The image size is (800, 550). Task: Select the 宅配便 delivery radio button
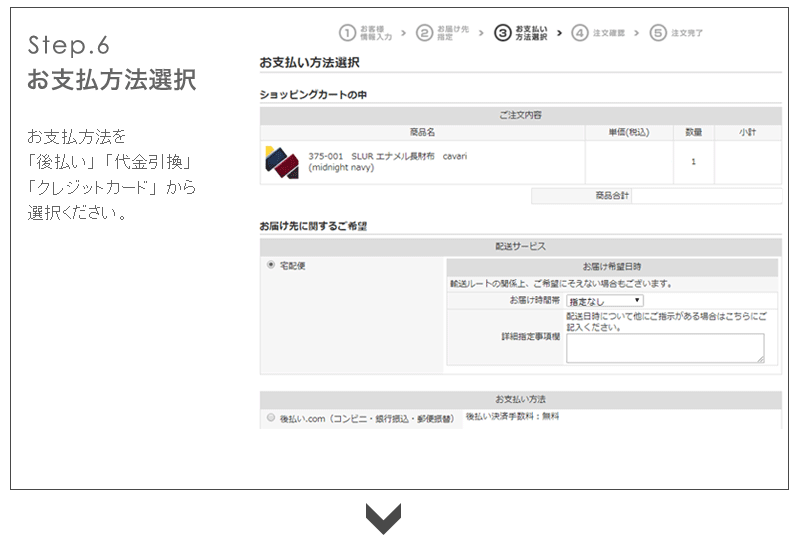[271, 266]
